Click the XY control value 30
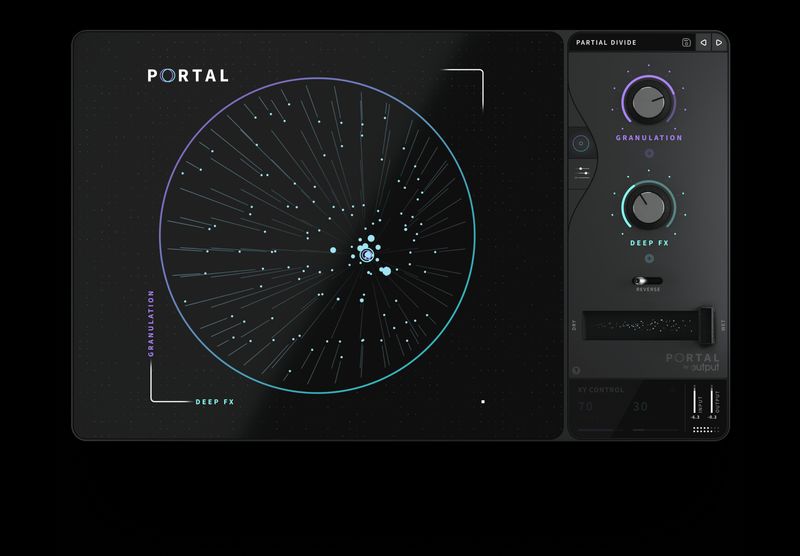This screenshot has height=556, width=800. click(x=640, y=407)
